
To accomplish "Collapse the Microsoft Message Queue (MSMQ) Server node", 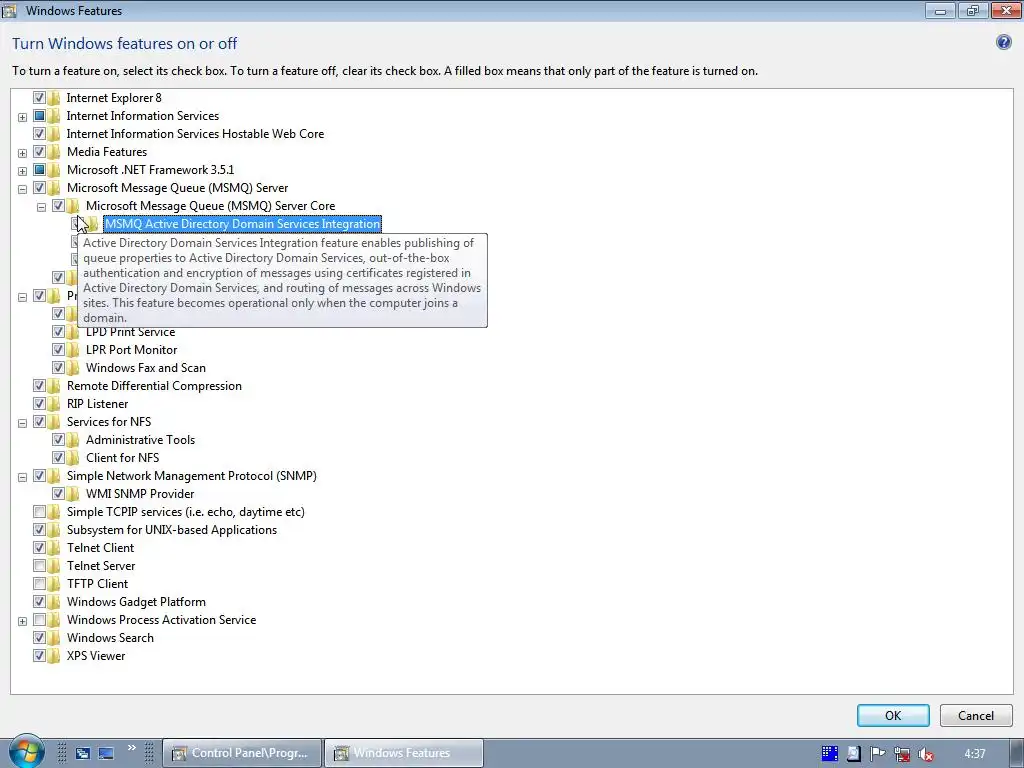I will pos(22,189).
